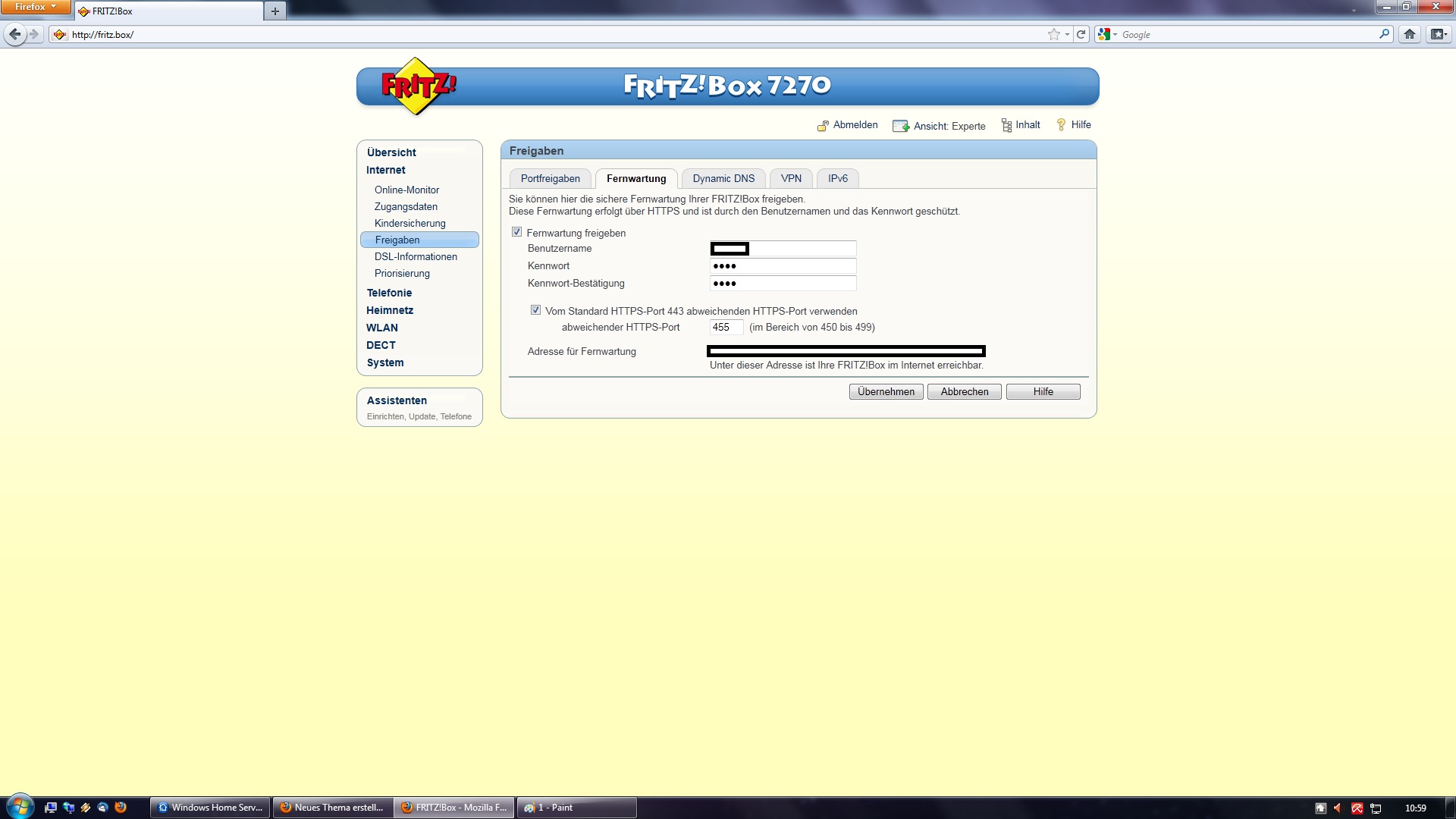Viewport: 1456px width, 819px height.
Task: Open DSL-Informationen in the sidebar
Action: pos(416,256)
